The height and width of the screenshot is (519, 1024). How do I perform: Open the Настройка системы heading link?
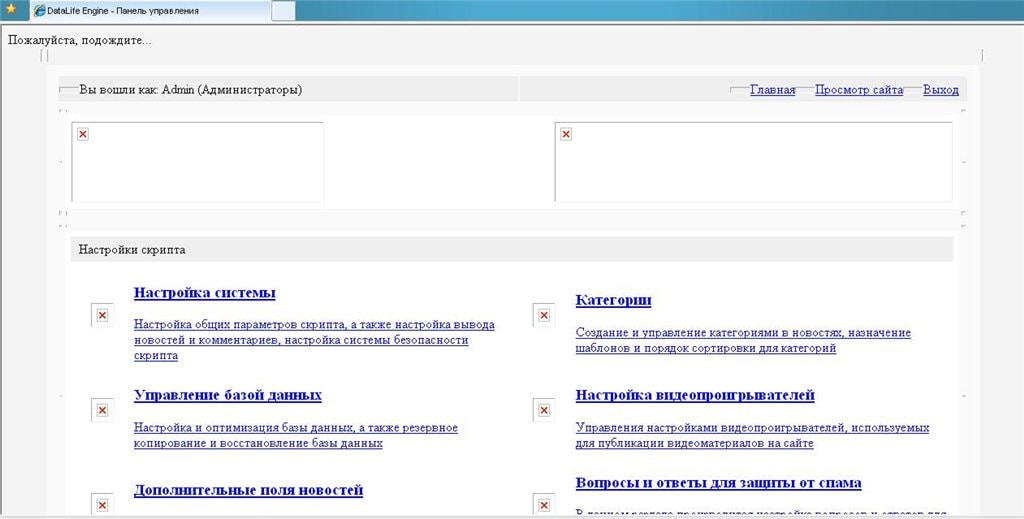tap(204, 293)
